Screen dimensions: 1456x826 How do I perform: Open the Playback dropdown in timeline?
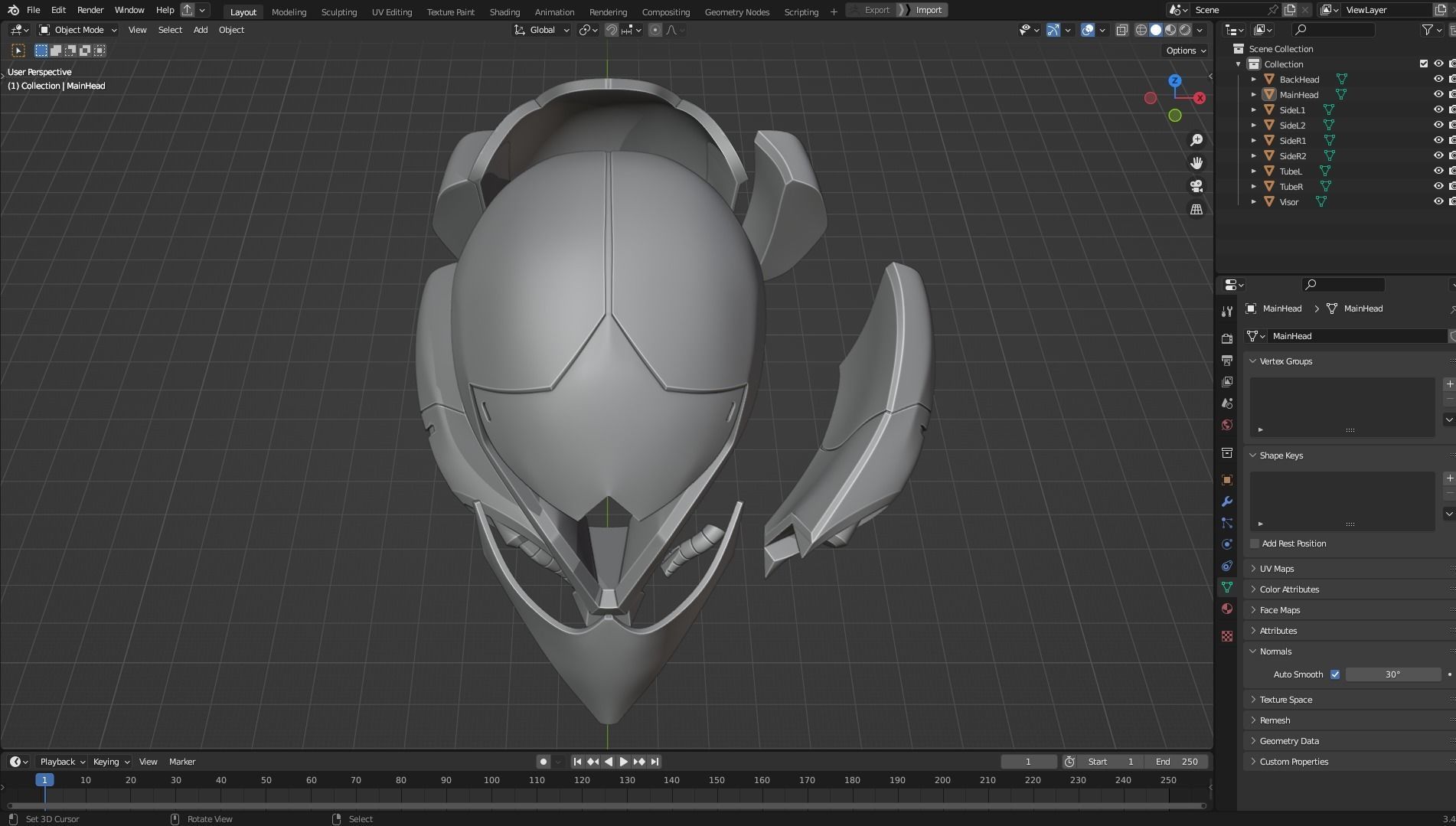63,762
